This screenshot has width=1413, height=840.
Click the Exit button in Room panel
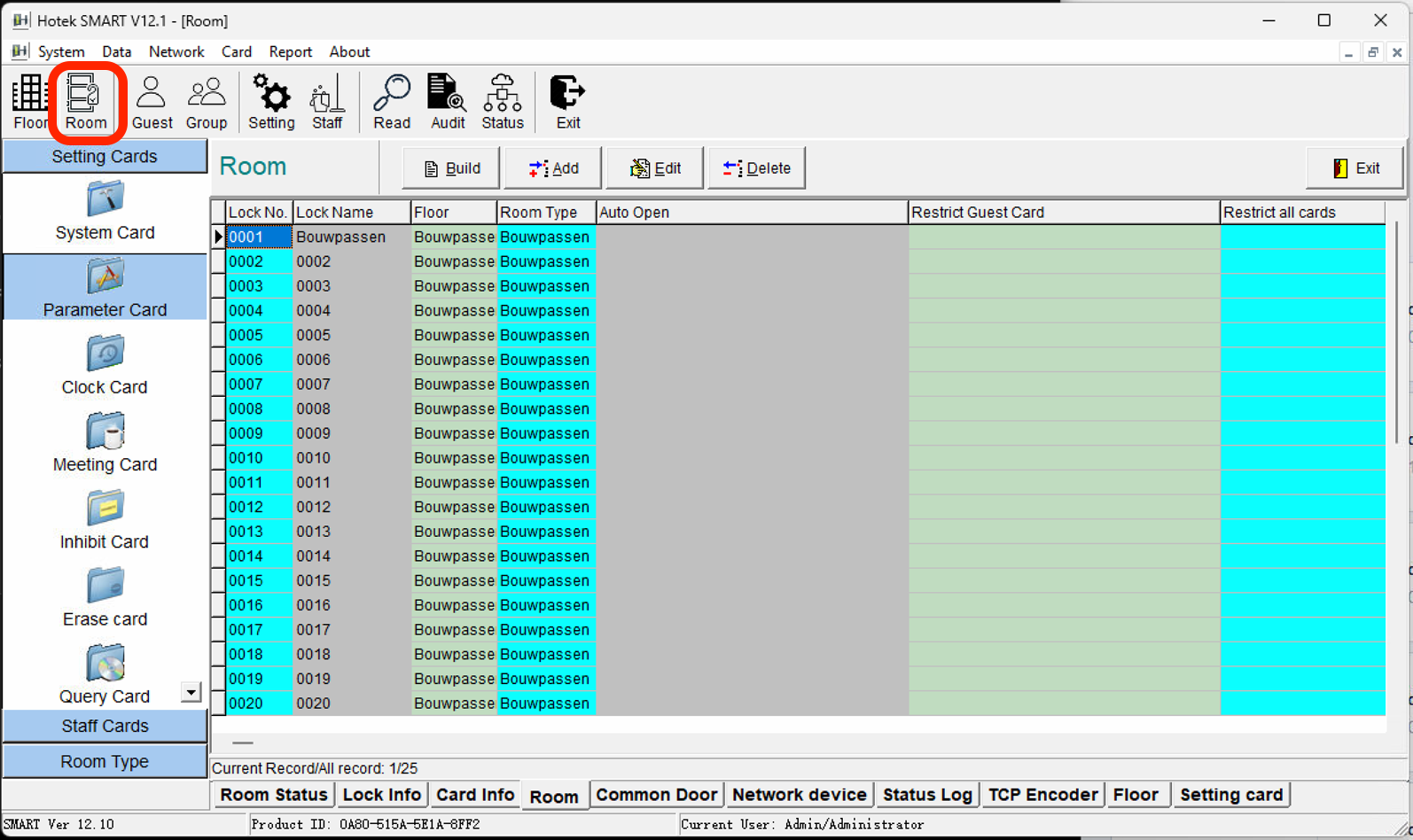coord(1355,168)
